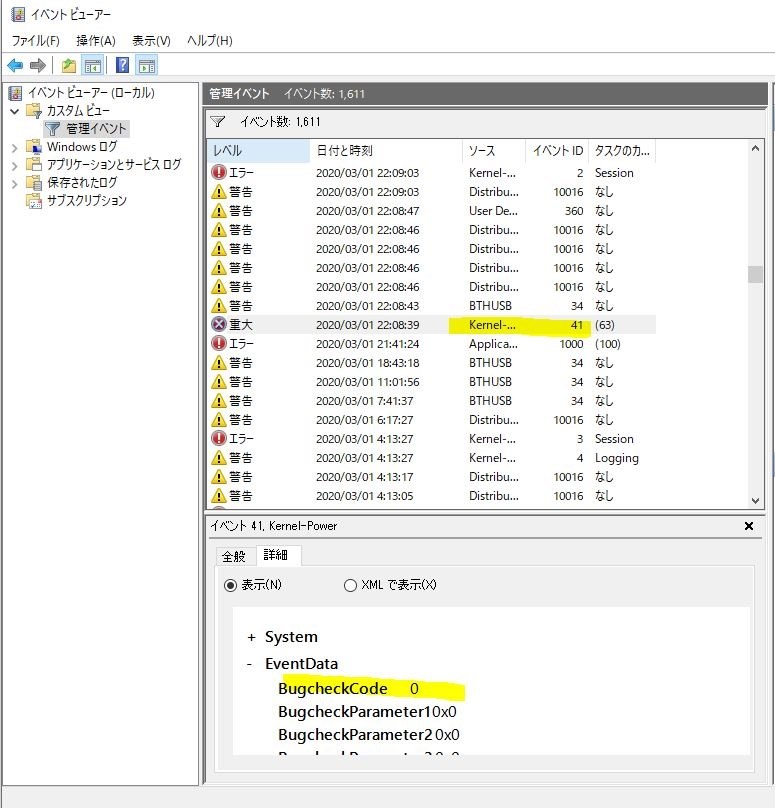Click the error icon on the 22:09:03 Kernel row

point(219,173)
